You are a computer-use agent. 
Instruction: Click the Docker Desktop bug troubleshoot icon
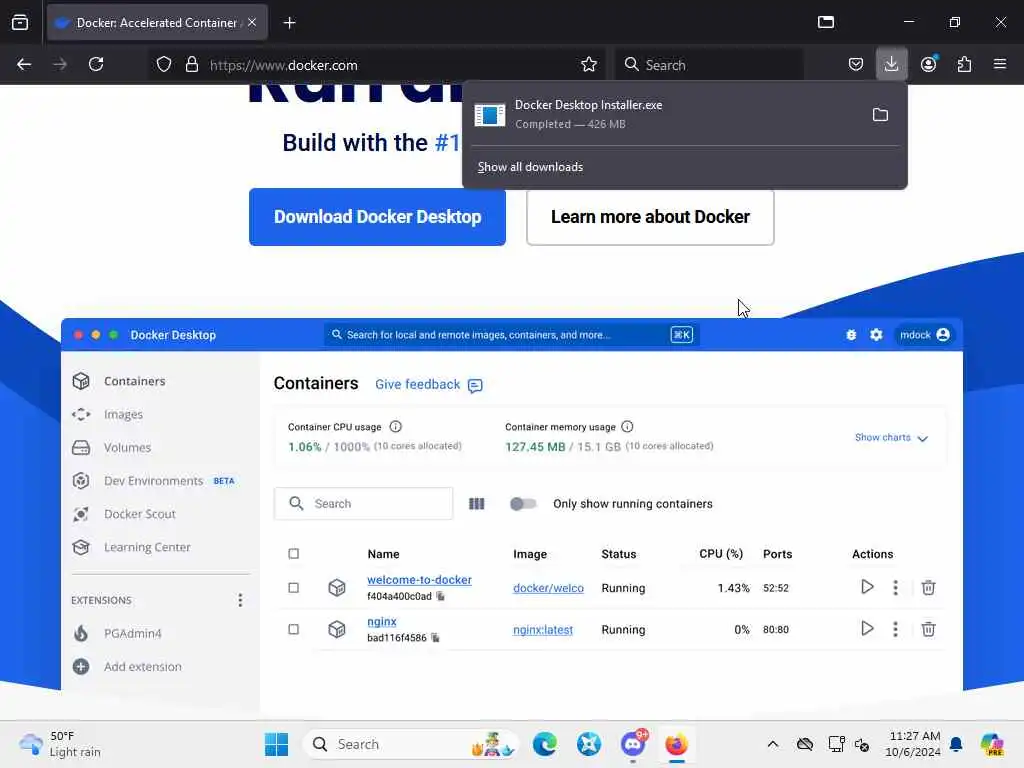pyautogui.click(x=851, y=334)
